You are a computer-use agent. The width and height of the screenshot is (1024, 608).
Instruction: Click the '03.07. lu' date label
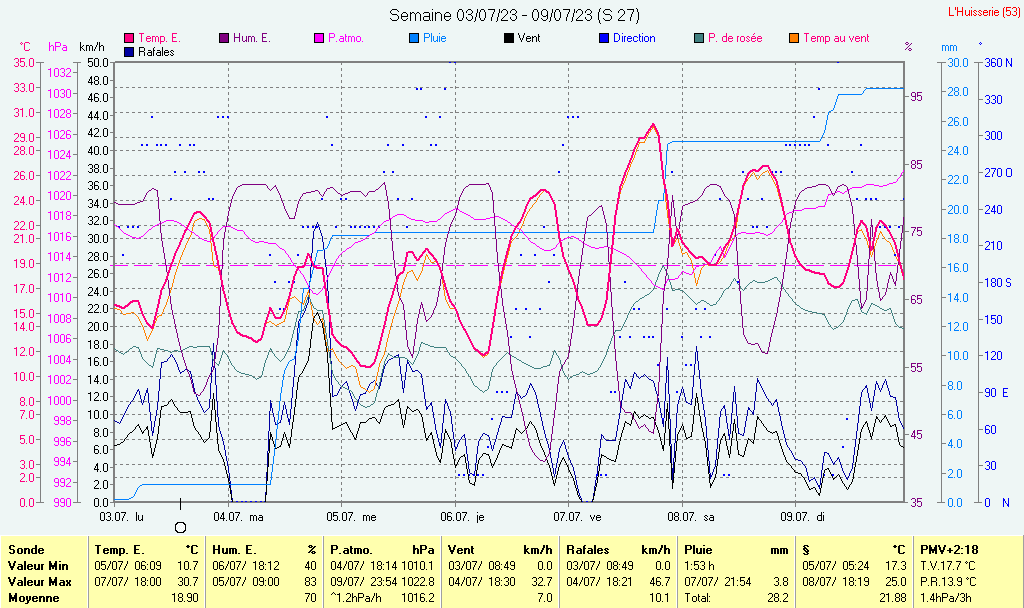121,517
